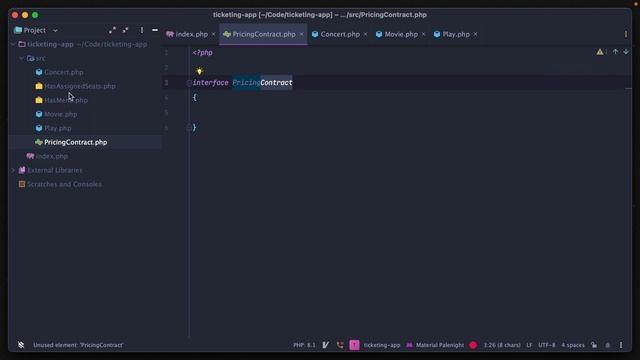Select Concert.php in project tree
This screenshot has height=360, width=640.
coord(64,72)
